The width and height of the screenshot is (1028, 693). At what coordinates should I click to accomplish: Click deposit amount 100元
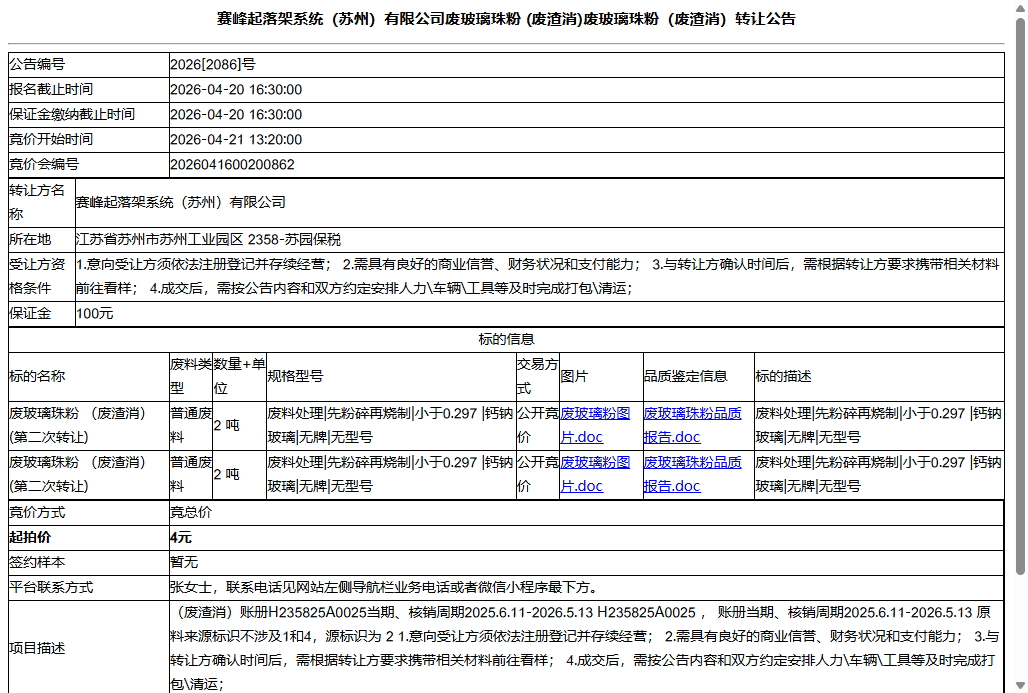pos(94,314)
